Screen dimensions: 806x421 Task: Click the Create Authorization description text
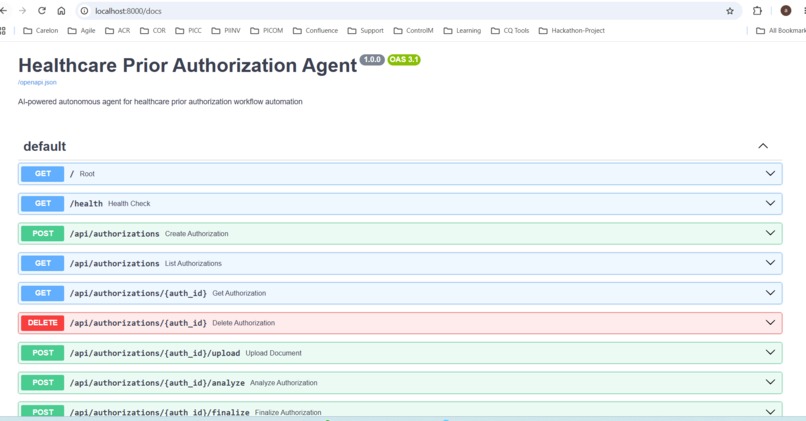(196, 233)
